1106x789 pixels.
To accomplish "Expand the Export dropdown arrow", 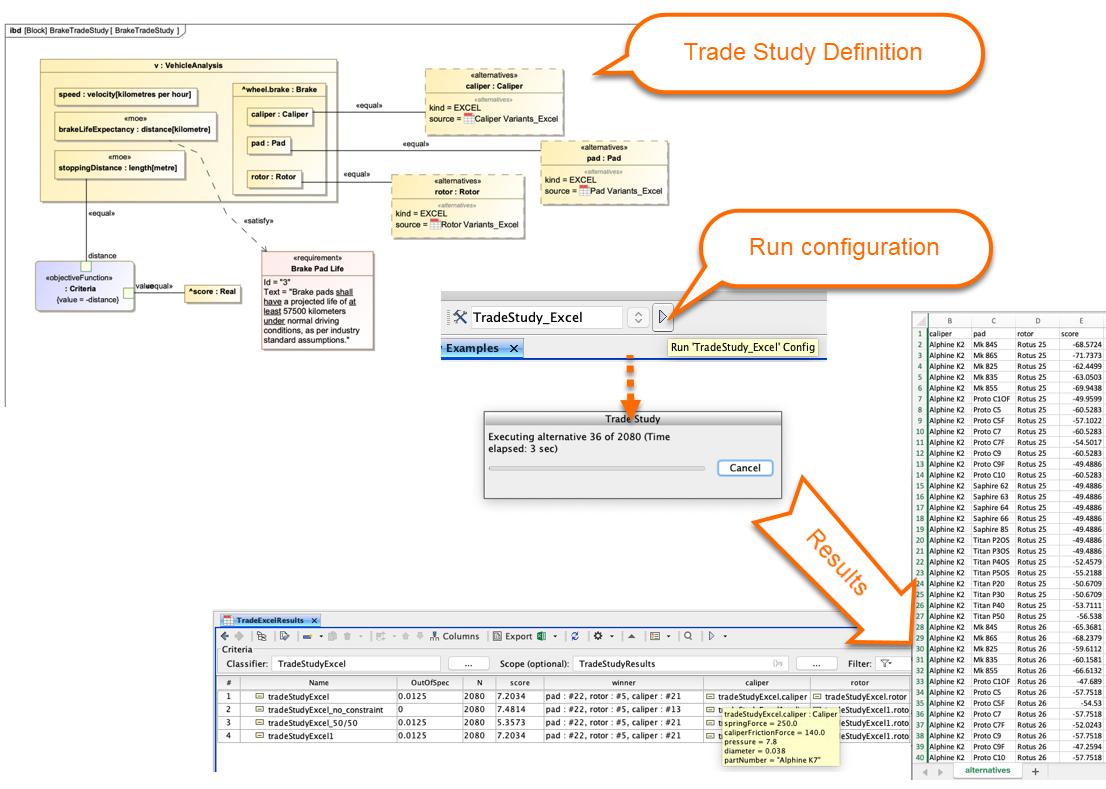I will [555, 636].
